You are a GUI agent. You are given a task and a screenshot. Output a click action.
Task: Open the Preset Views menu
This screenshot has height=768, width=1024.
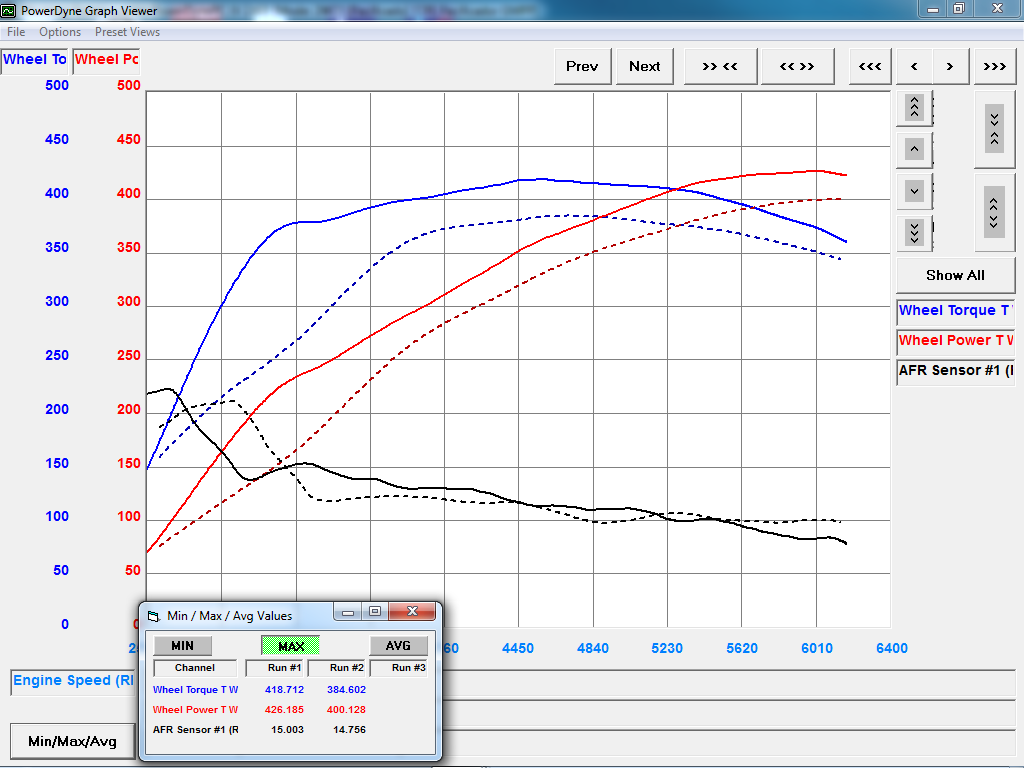pyautogui.click(x=127, y=32)
